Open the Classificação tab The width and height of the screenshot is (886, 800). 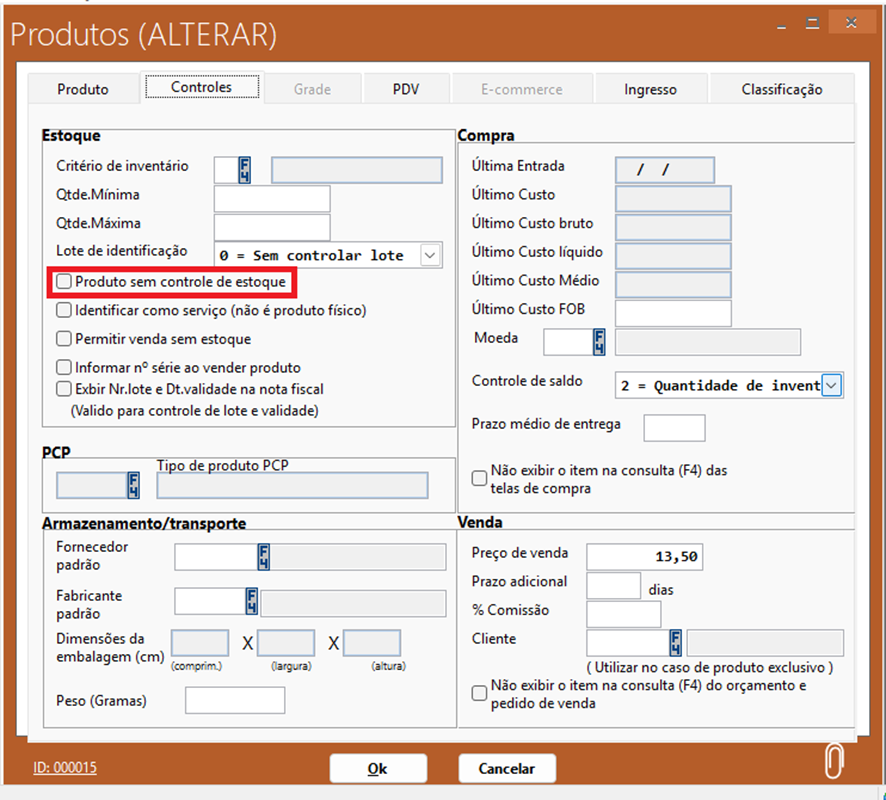(782, 89)
